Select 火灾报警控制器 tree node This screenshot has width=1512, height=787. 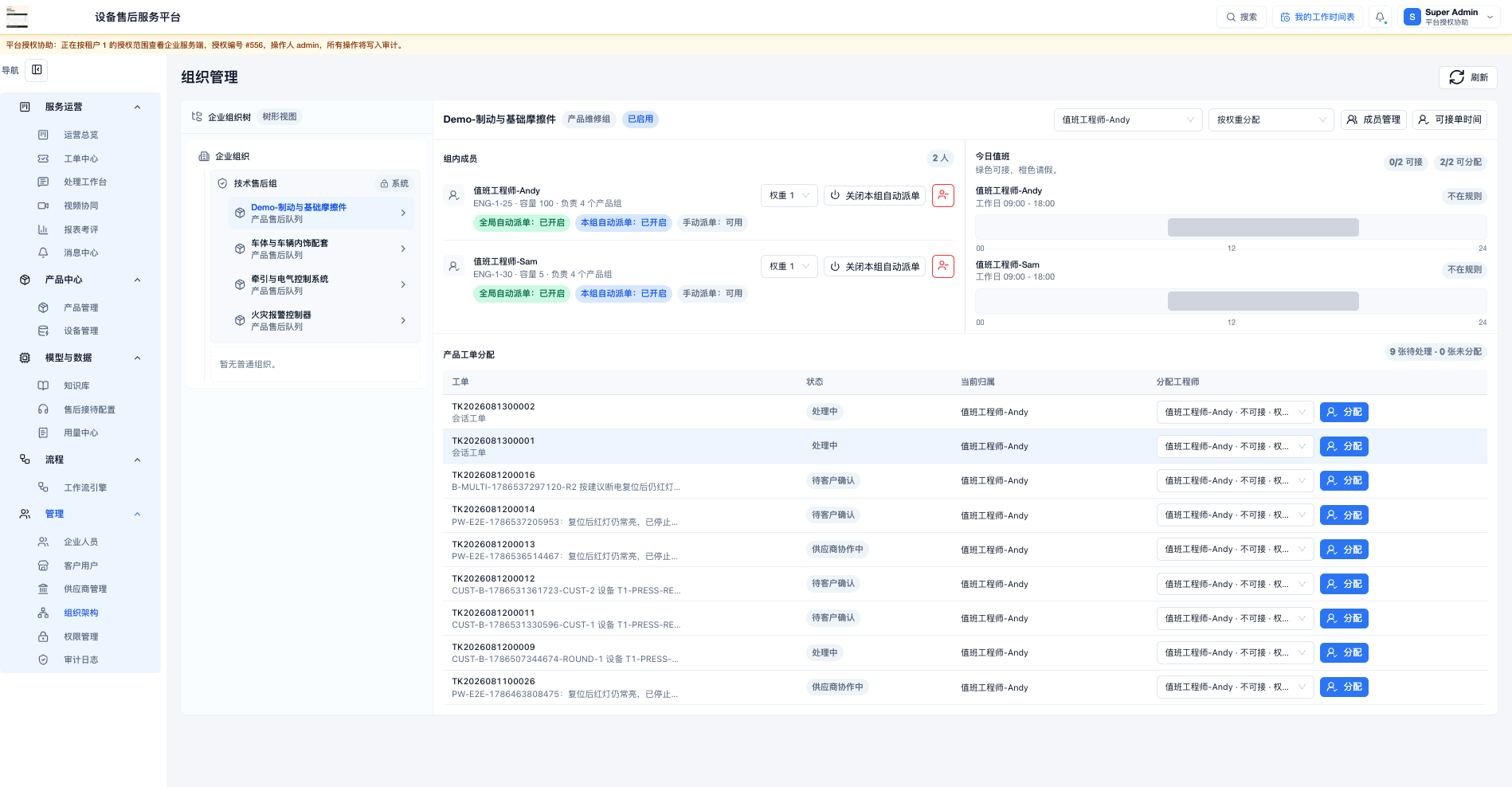321,320
